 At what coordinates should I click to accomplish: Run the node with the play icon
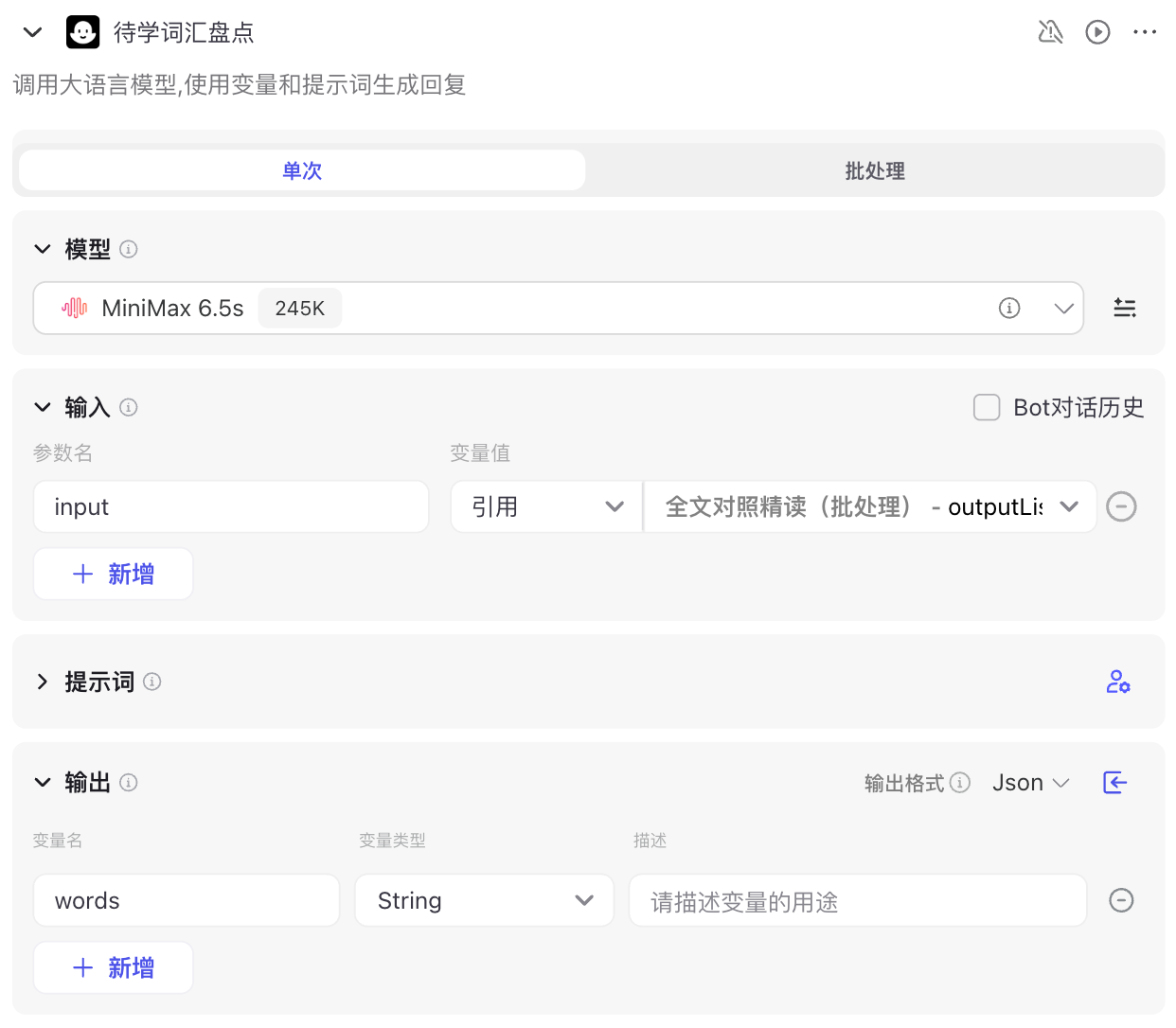click(x=1097, y=32)
